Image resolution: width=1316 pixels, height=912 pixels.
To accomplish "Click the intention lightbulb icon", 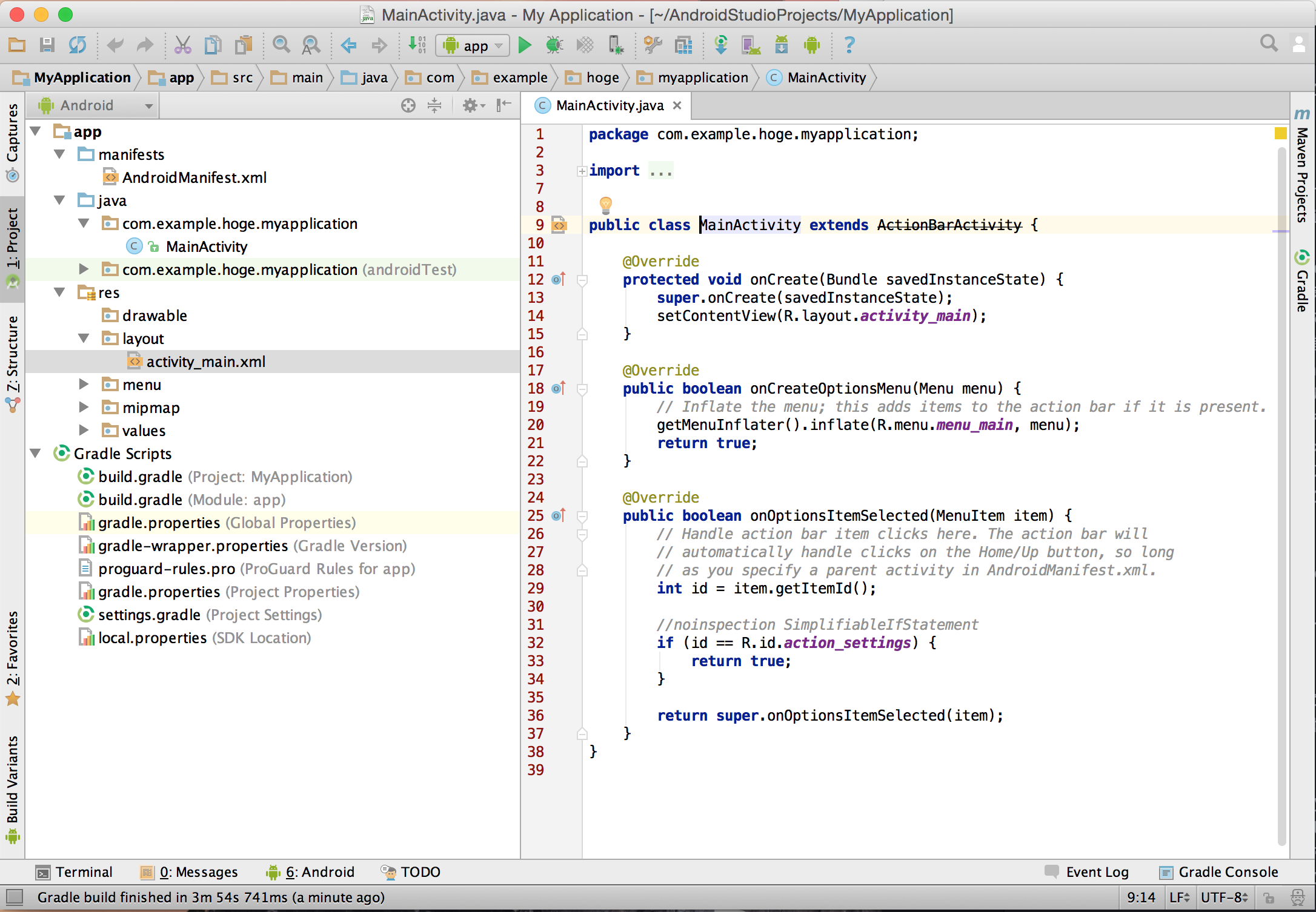I will pyautogui.click(x=605, y=205).
